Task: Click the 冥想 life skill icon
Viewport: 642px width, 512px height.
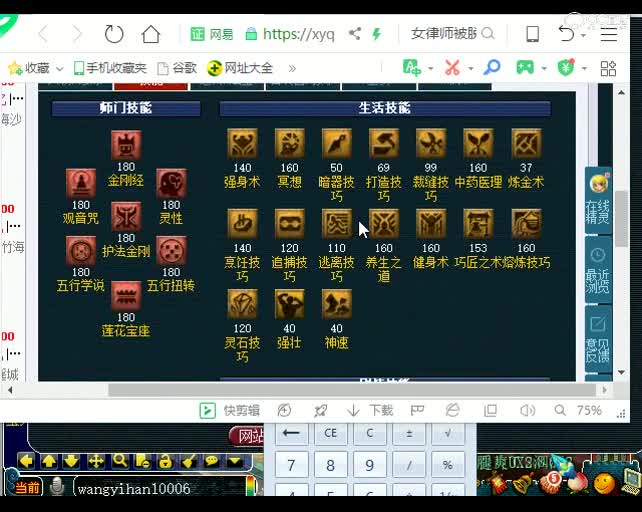Action: tap(289, 144)
